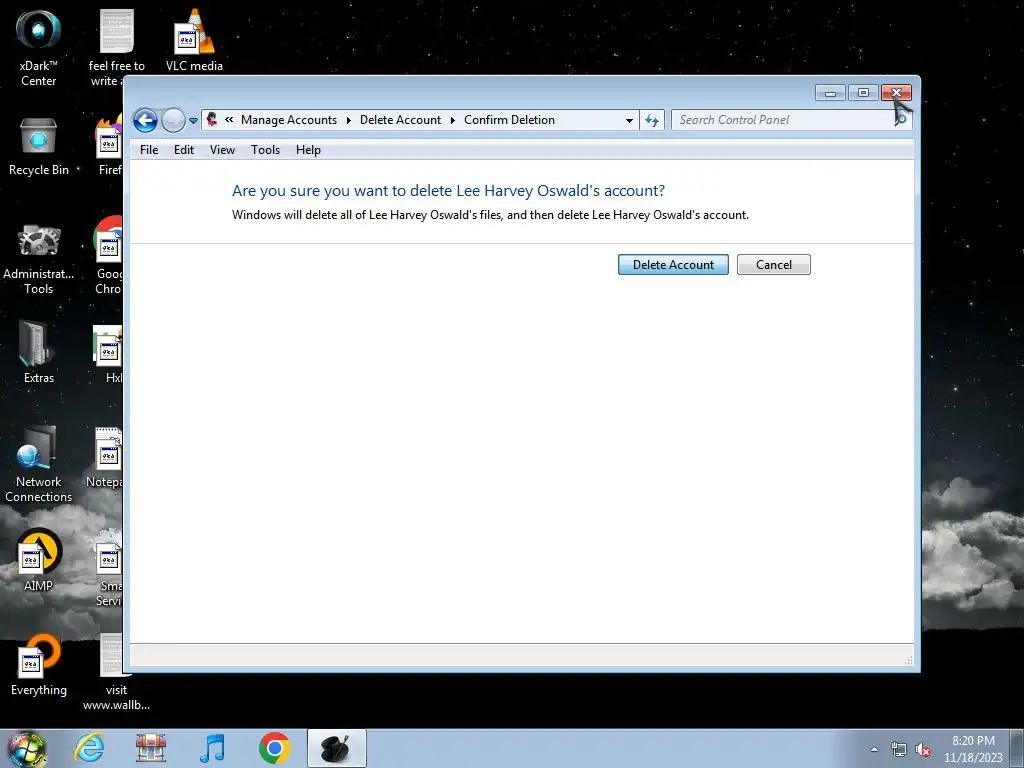Go back with the blue Back arrow
Image resolution: width=1024 pixels, height=768 pixels.
tap(145, 120)
